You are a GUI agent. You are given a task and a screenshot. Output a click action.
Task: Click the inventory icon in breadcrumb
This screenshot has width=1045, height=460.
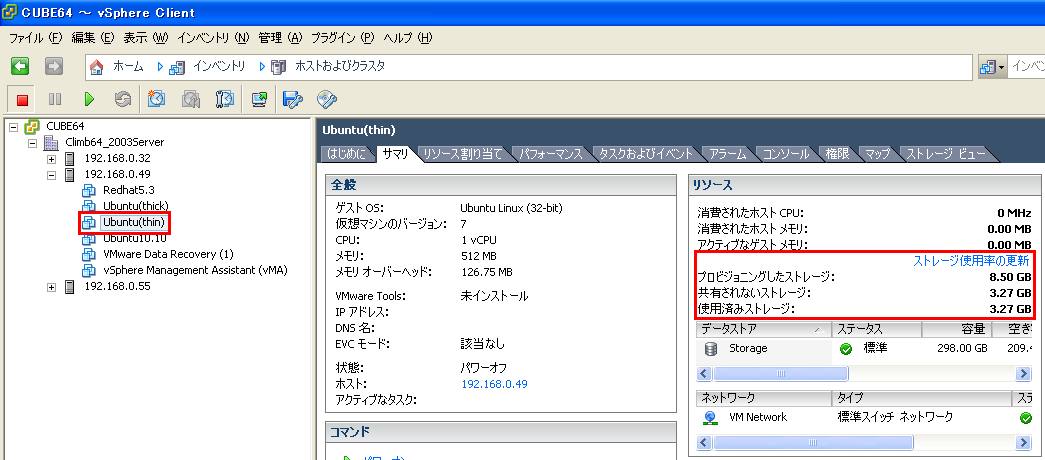[x=177, y=67]
